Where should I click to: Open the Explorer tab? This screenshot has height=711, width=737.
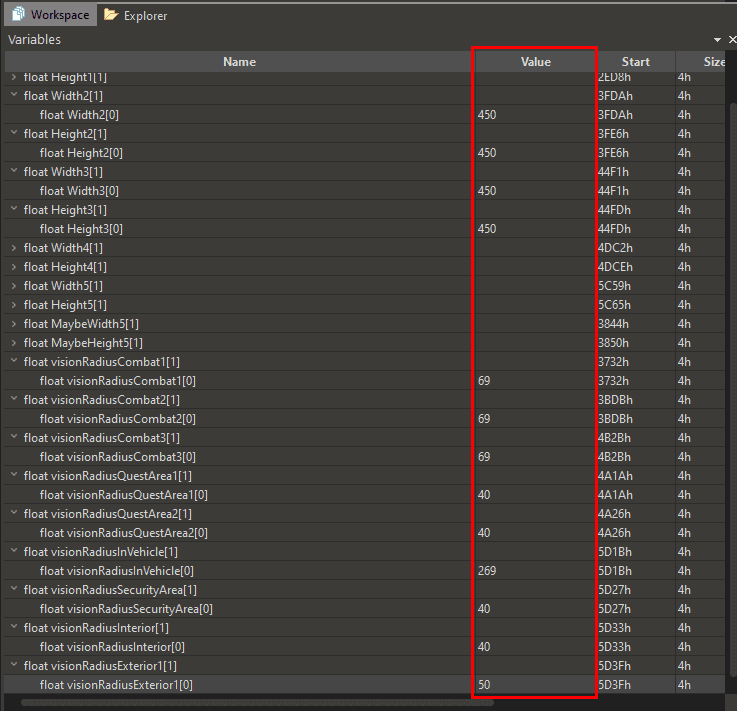[135, 16]
